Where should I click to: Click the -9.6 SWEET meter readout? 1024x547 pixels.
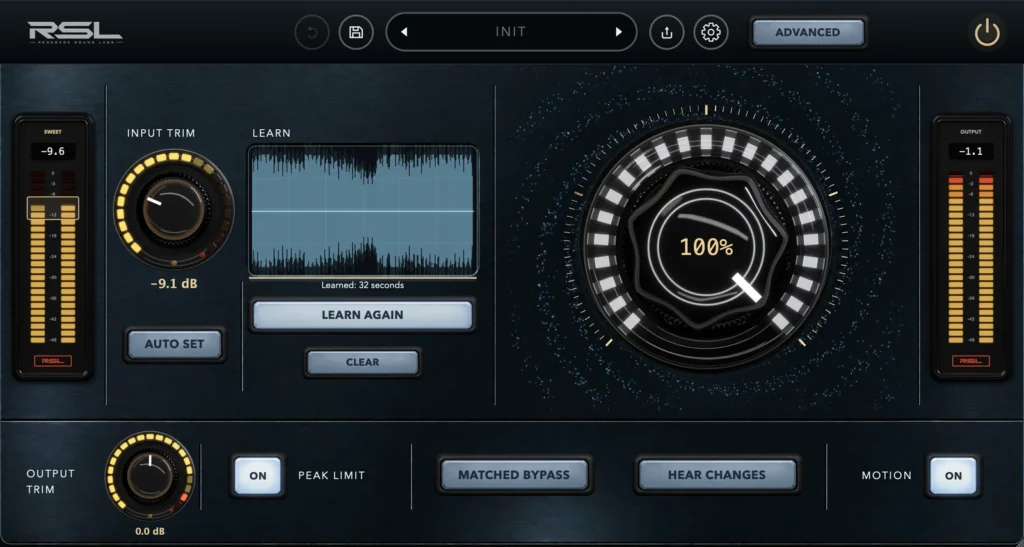pyautogui.click(x=53, y=151)
